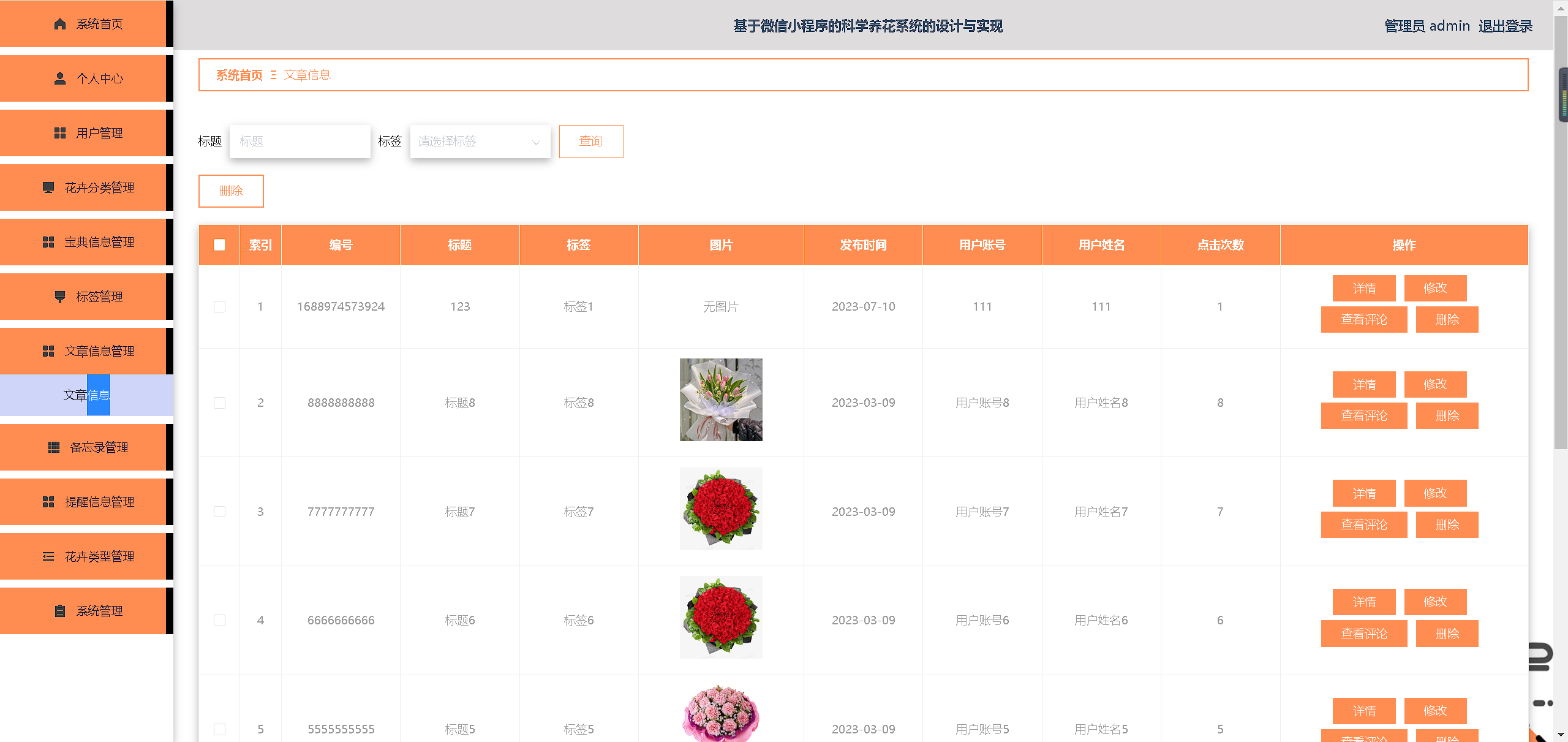1568x742 pixels.
Task: Click the list icon beside 花卉类型管理
Action: (x=48, y=556)
